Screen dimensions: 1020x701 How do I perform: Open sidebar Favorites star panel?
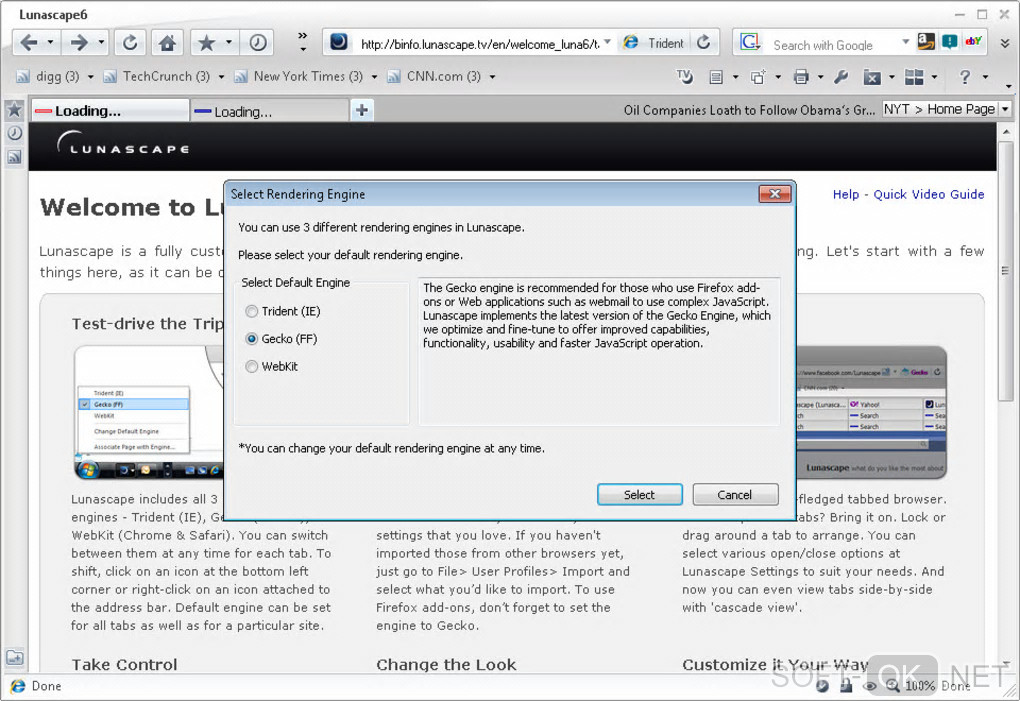(14, 110)
